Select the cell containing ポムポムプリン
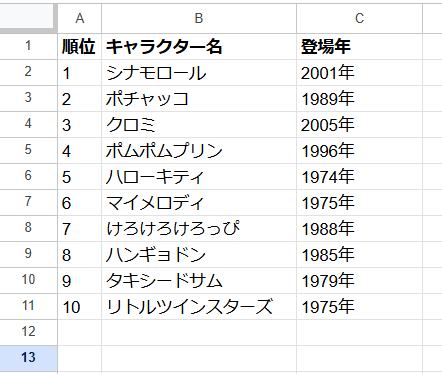This screenshot has height=374, width=442. click(199, 151)
